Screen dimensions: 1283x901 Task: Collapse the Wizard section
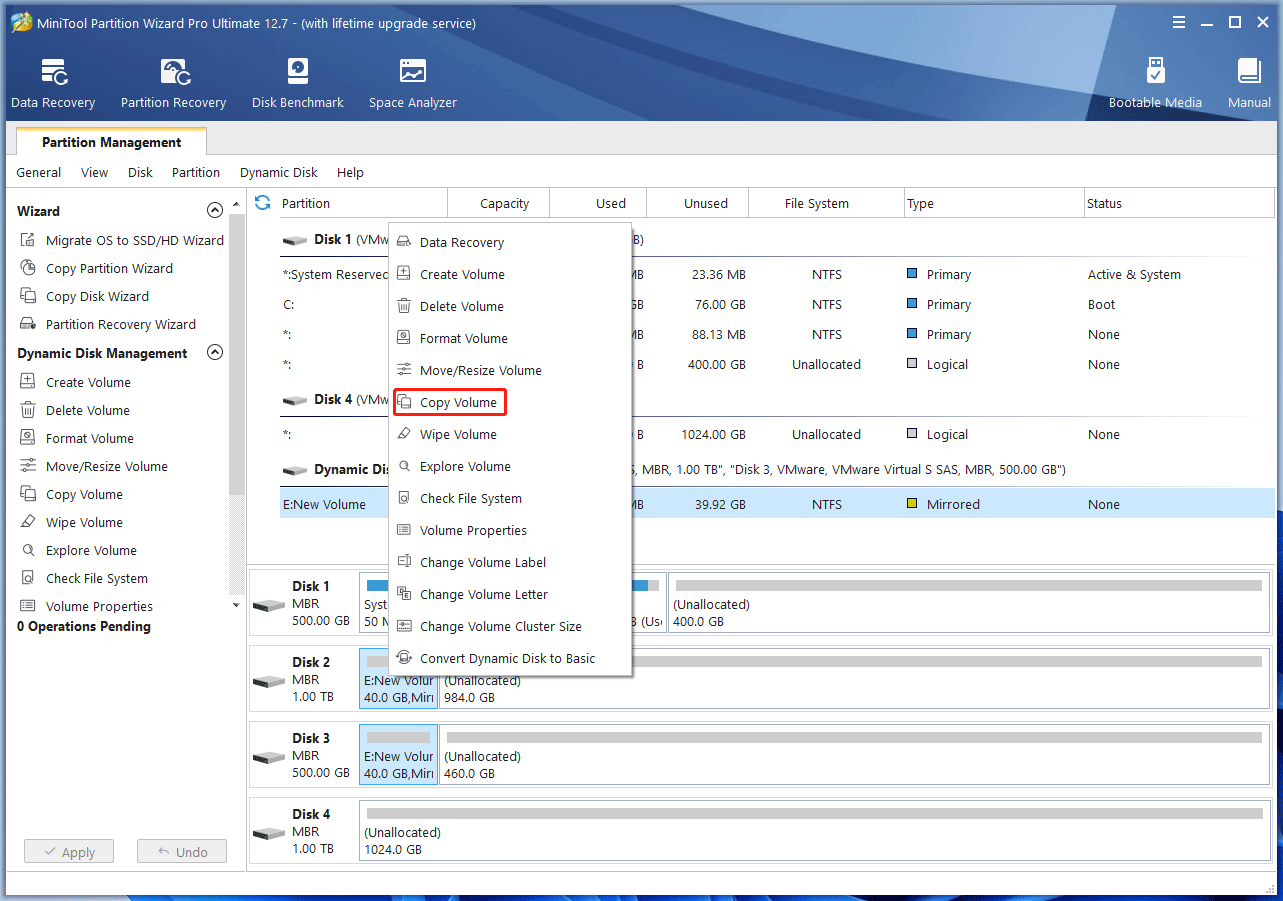(214, 211)
